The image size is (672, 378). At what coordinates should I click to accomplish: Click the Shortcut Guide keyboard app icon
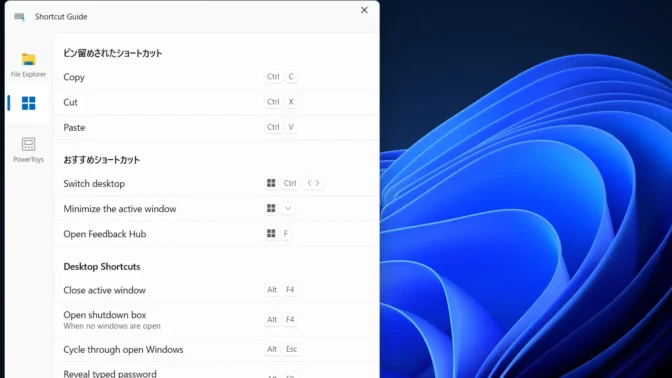pyautogui.click(x=19, y=17)
